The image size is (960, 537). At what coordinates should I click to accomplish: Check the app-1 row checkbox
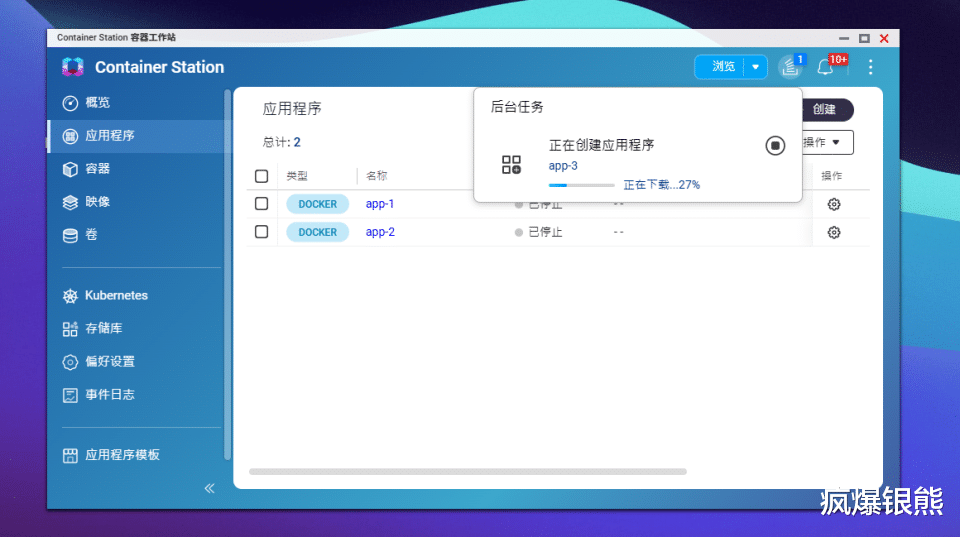click(x=261, y=204)
